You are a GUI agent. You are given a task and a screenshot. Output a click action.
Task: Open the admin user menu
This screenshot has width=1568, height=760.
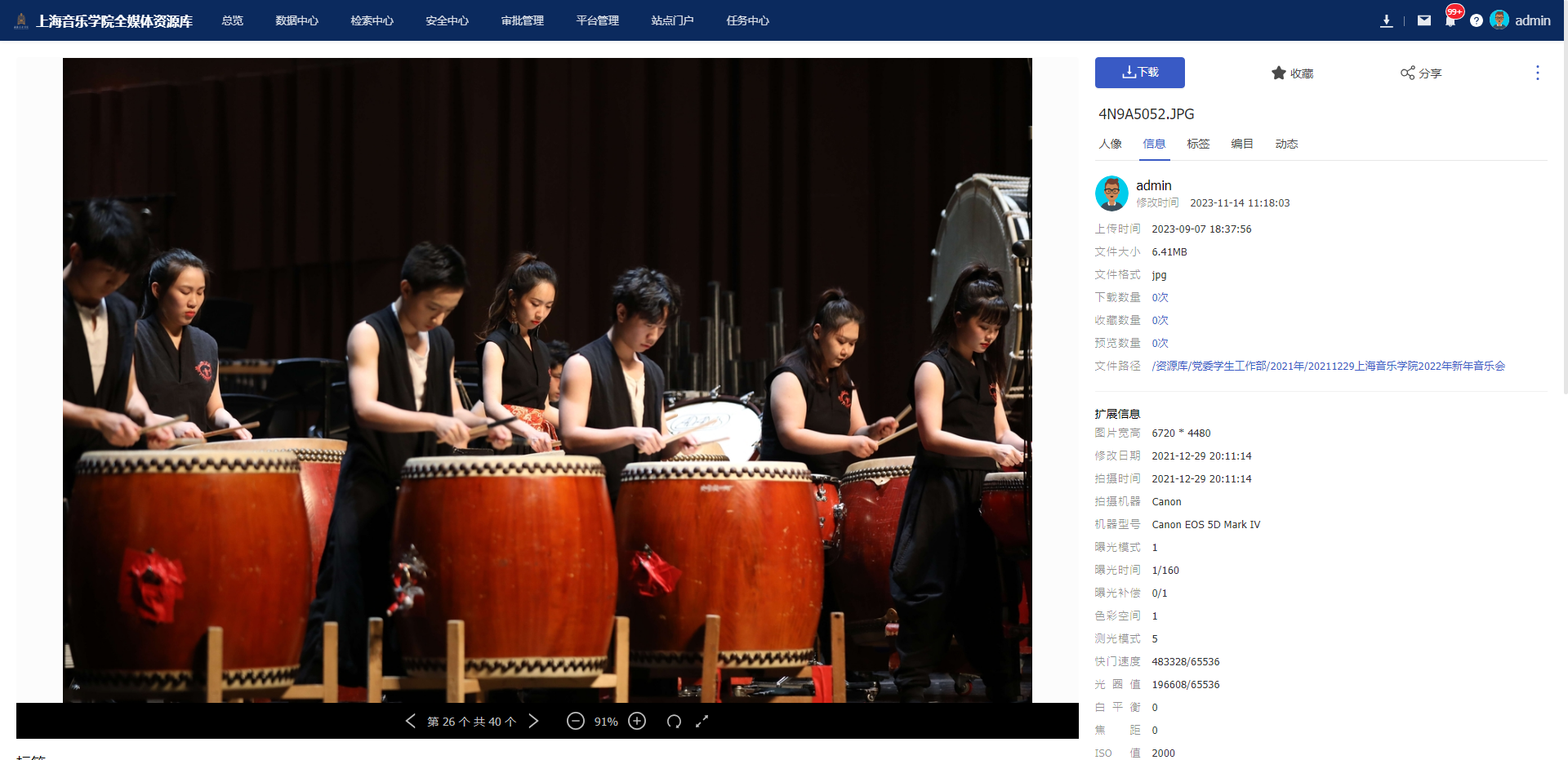1521,20
